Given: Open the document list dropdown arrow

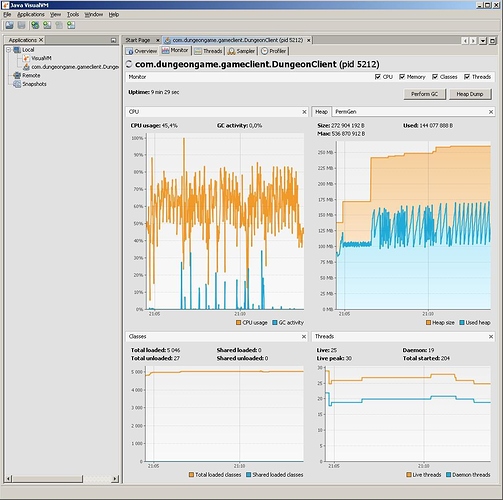Looking at the screenshot, I should [x=483, y=41].
